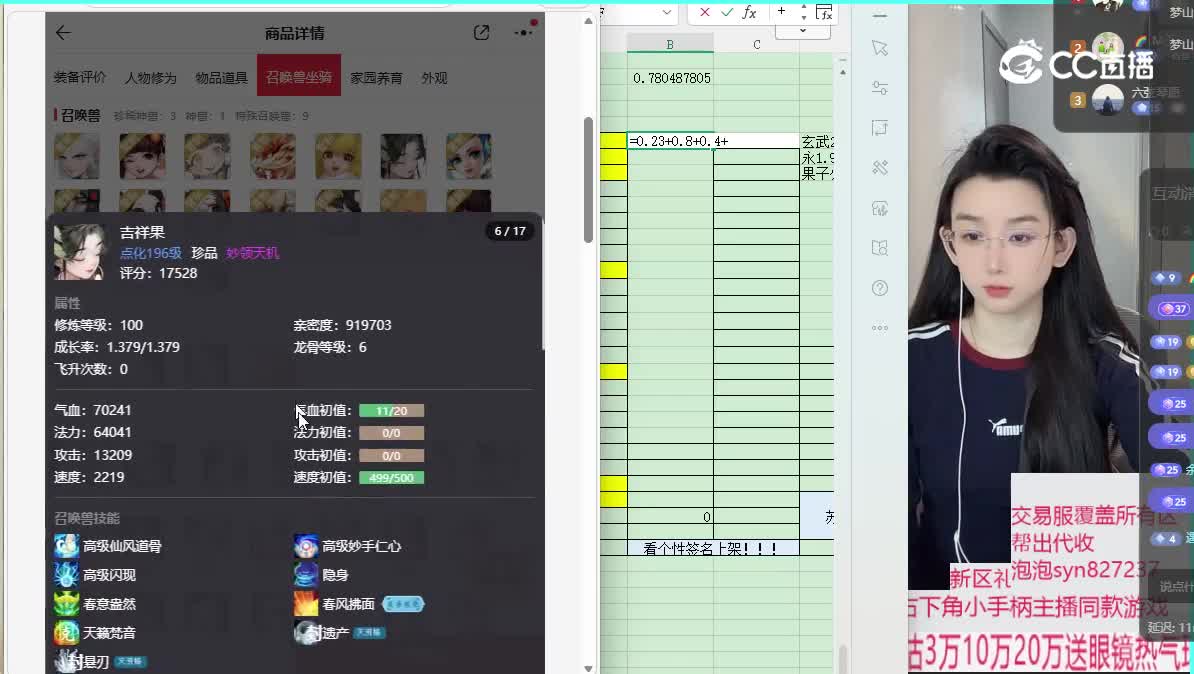
Task: Open the fx insert function button
Action: pos(749,12)
